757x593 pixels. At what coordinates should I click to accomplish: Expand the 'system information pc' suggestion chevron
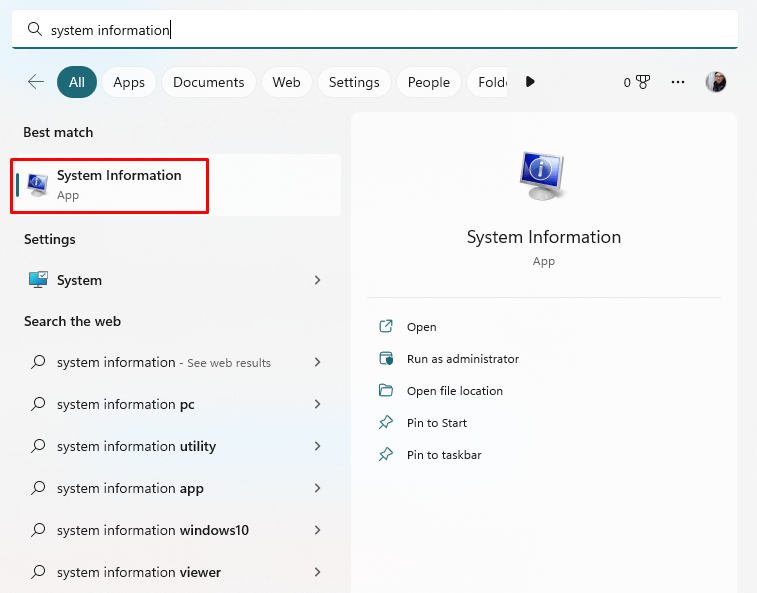317,404
